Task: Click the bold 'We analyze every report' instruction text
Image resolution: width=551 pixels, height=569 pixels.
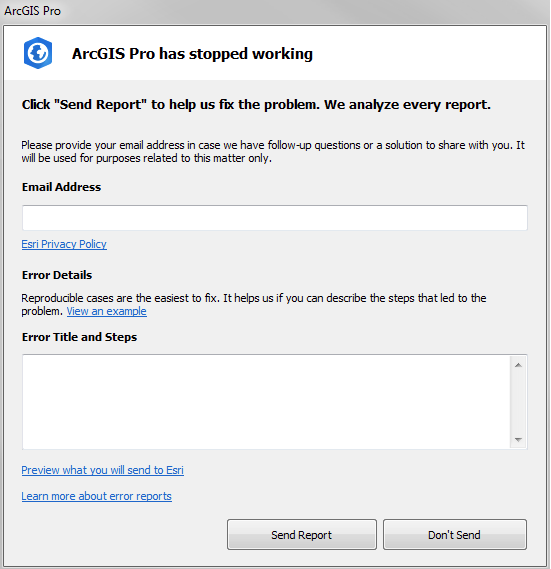Action: point(407,105)
